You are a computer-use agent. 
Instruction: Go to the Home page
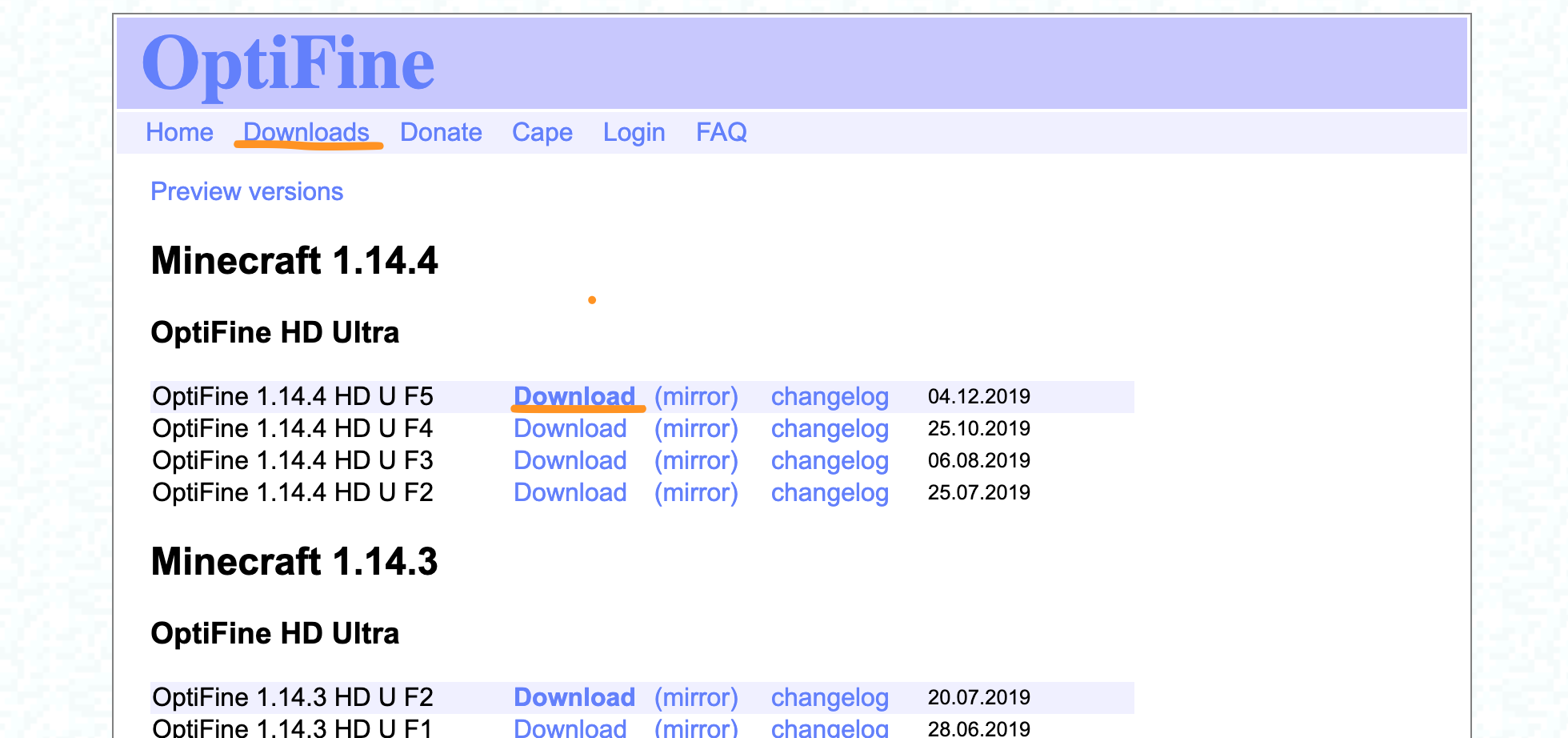(179, 132)
